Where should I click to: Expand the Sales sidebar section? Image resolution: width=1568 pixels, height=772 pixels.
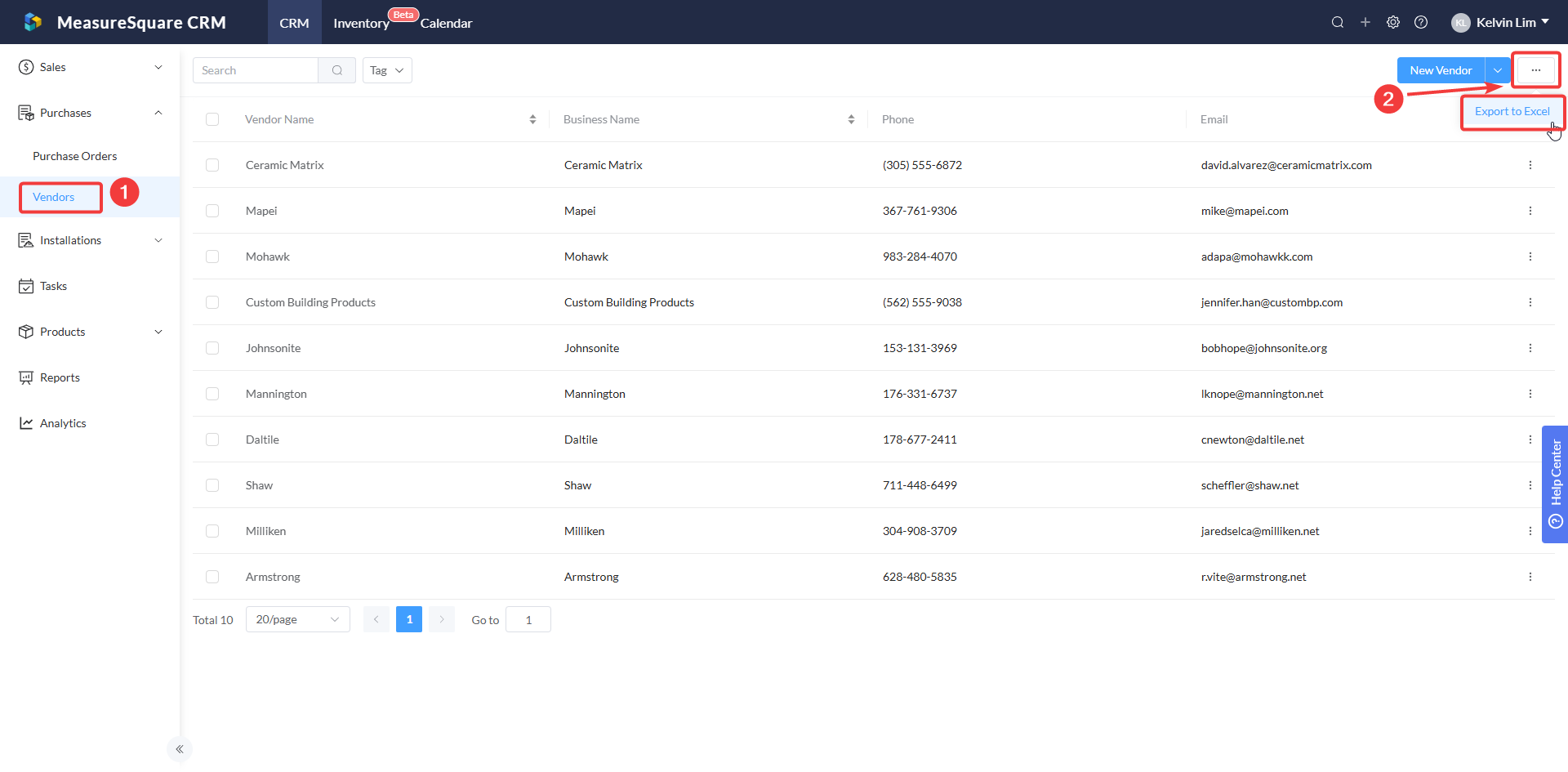[x=90, y=67]
